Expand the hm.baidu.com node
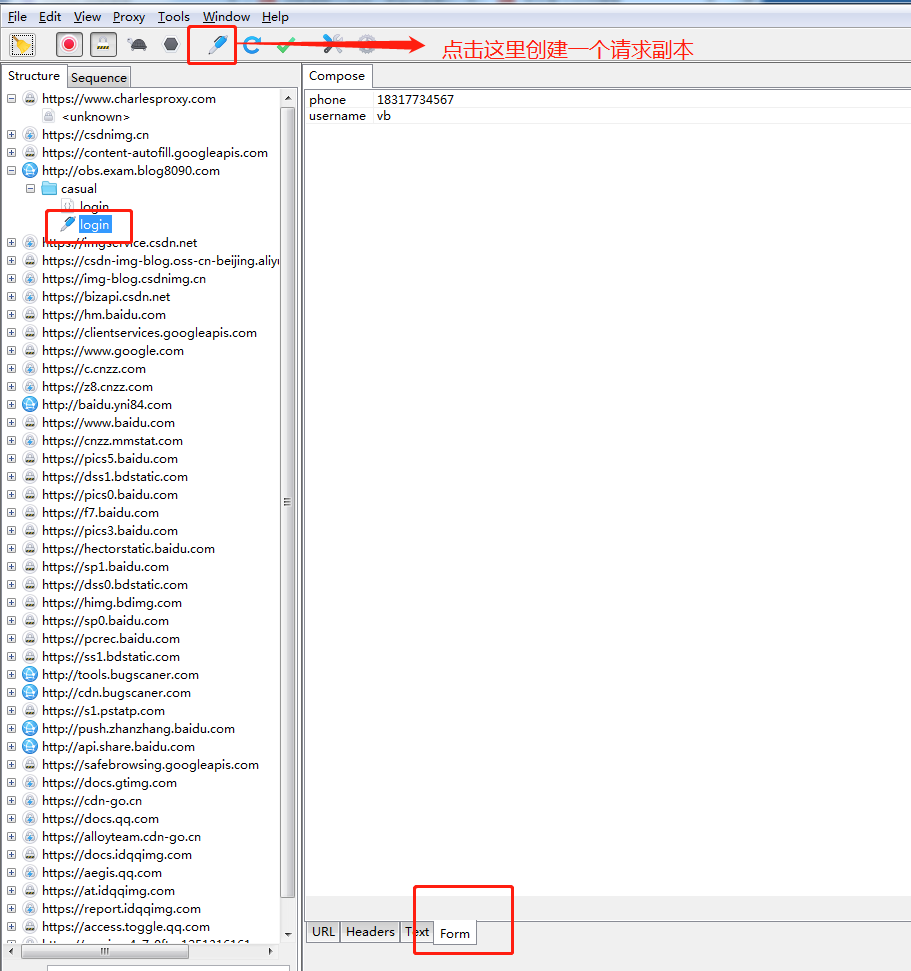 (11, 315)
